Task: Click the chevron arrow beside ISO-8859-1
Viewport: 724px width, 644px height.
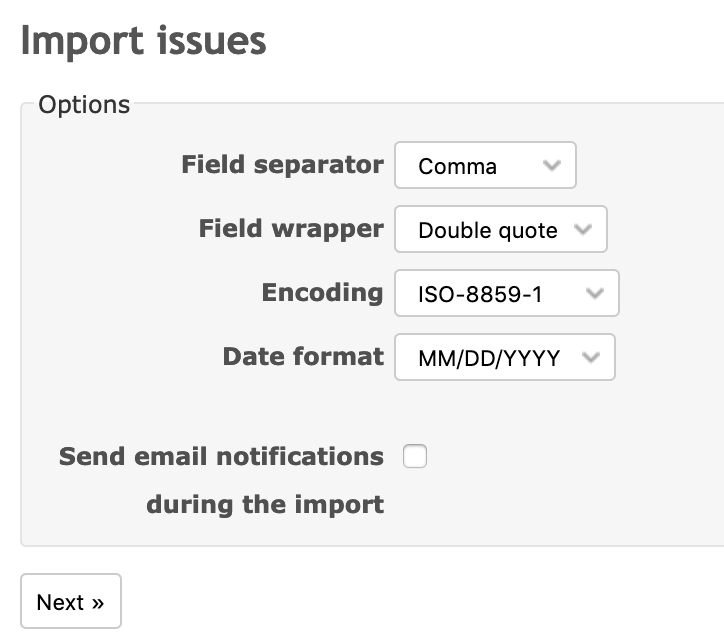Action: point(594,294)
